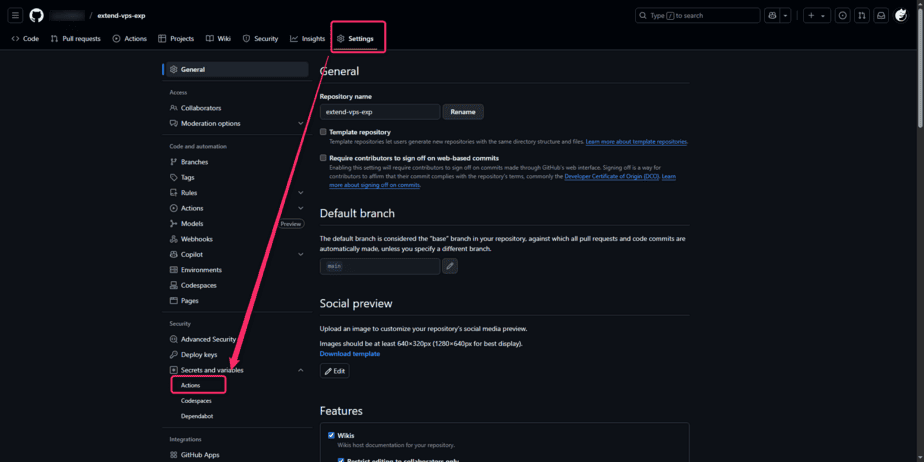924x462 pixels.
Task: Expand the Rules section chevron
Action: 301,193
